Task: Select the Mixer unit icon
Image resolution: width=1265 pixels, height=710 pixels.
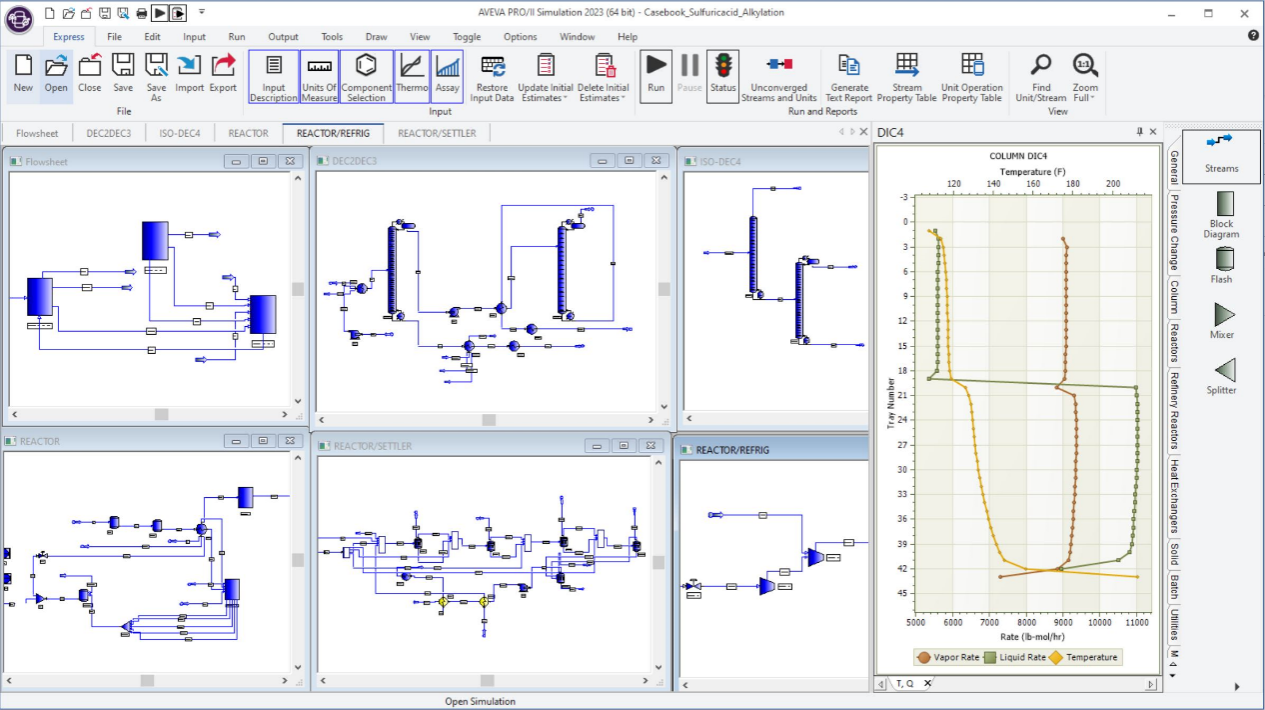Action: tap(1221, 321)
